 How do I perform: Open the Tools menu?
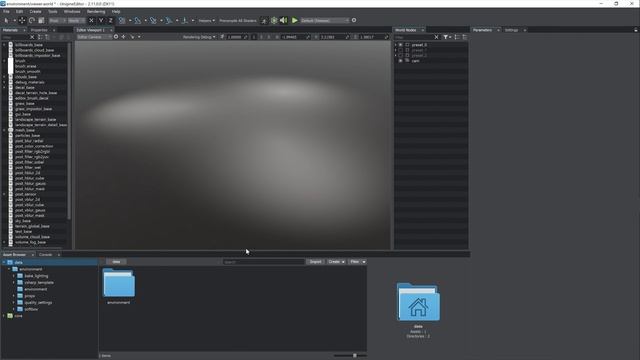point(53,11)
